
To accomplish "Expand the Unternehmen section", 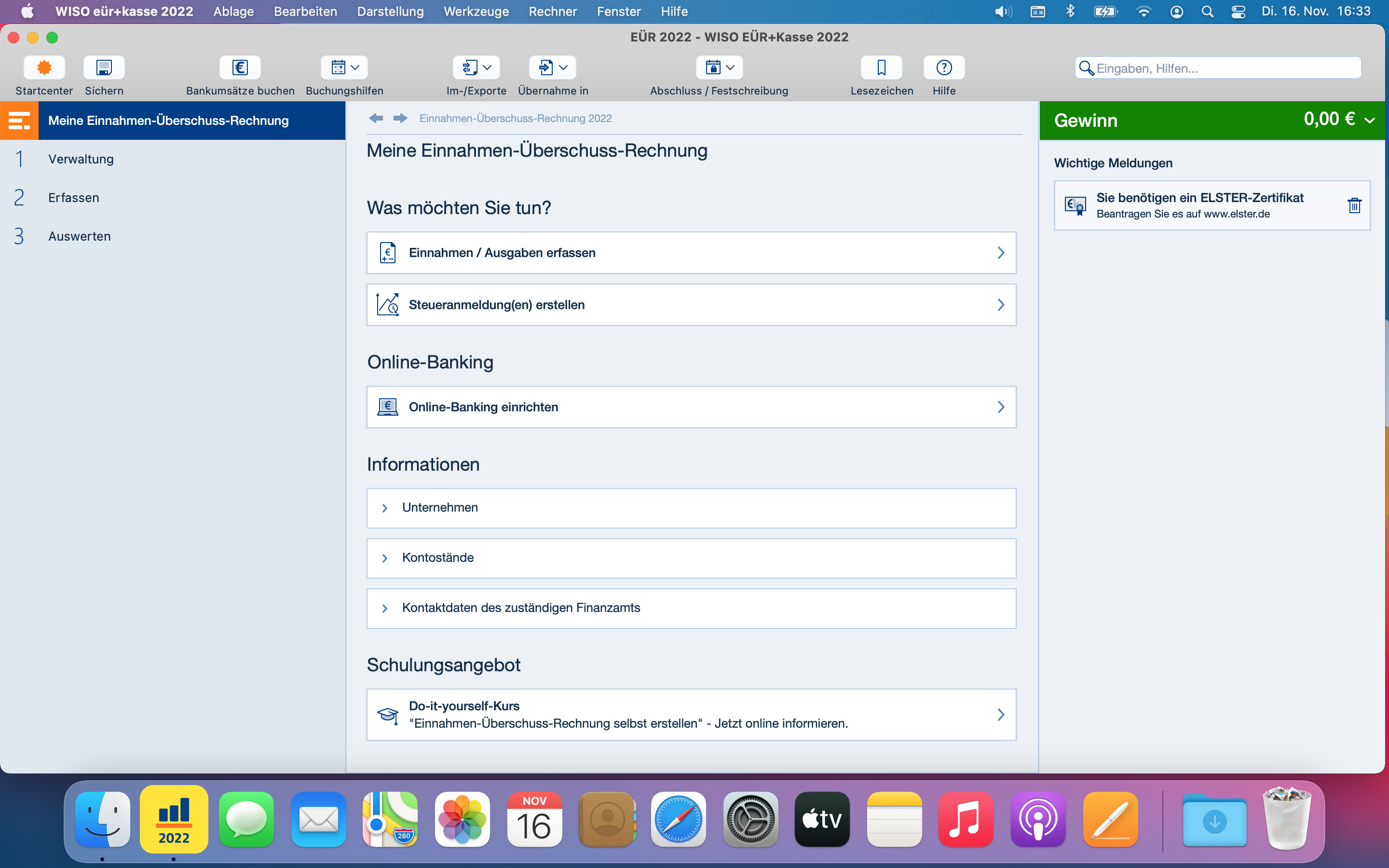I will pyautogui.click(x=691, y=508).
